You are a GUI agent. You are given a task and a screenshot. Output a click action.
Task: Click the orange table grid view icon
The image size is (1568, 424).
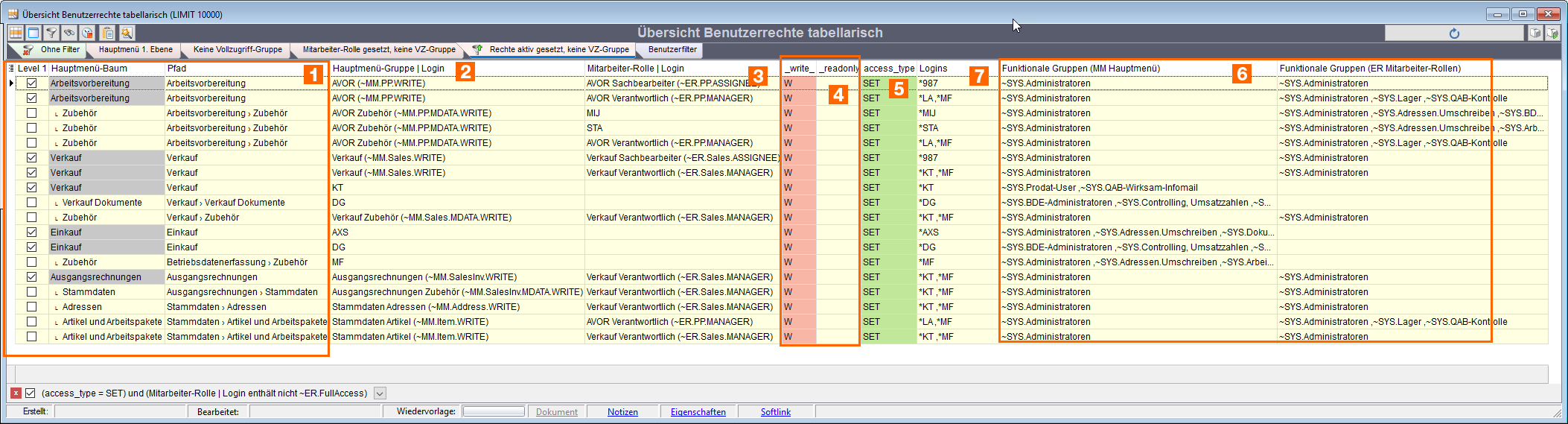click(x=16, y=33)
